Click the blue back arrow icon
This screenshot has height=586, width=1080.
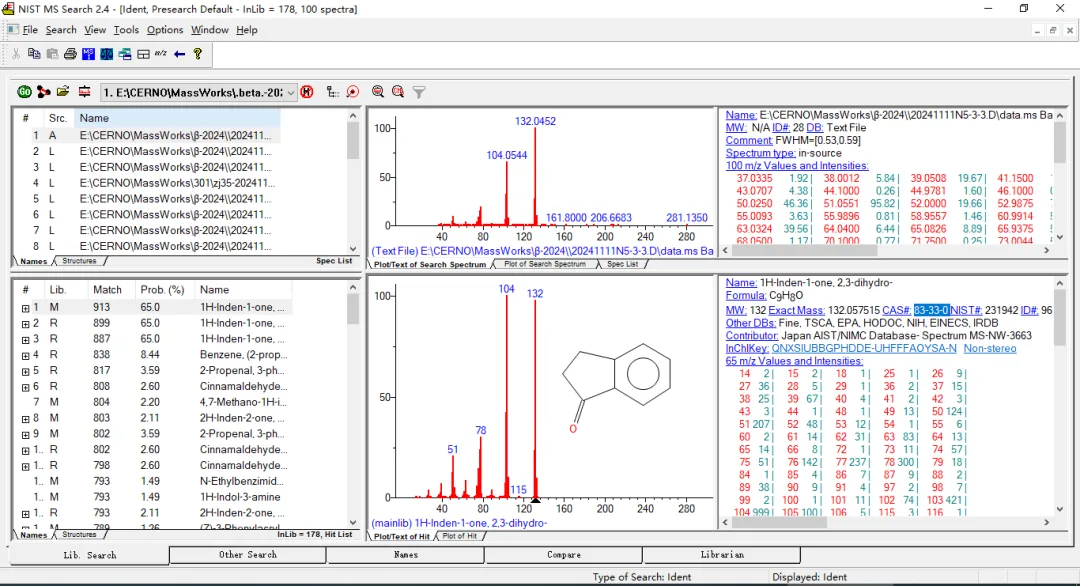tap(180, 54)
